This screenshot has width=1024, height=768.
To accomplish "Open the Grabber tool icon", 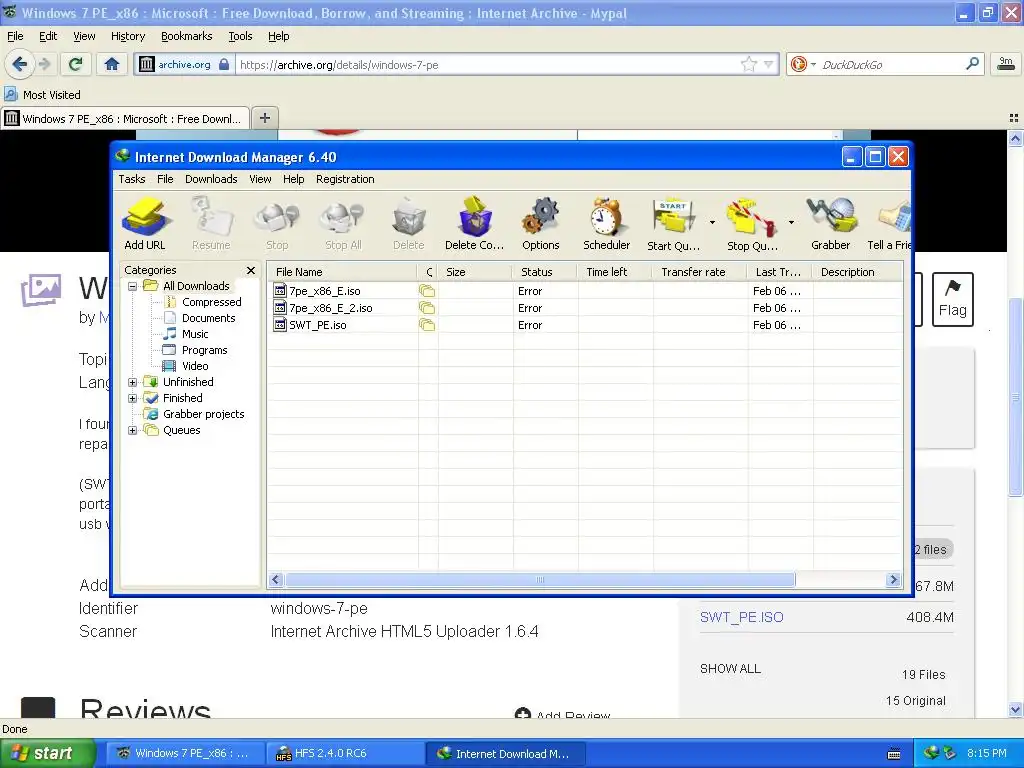I will click(x=831, y=224).
